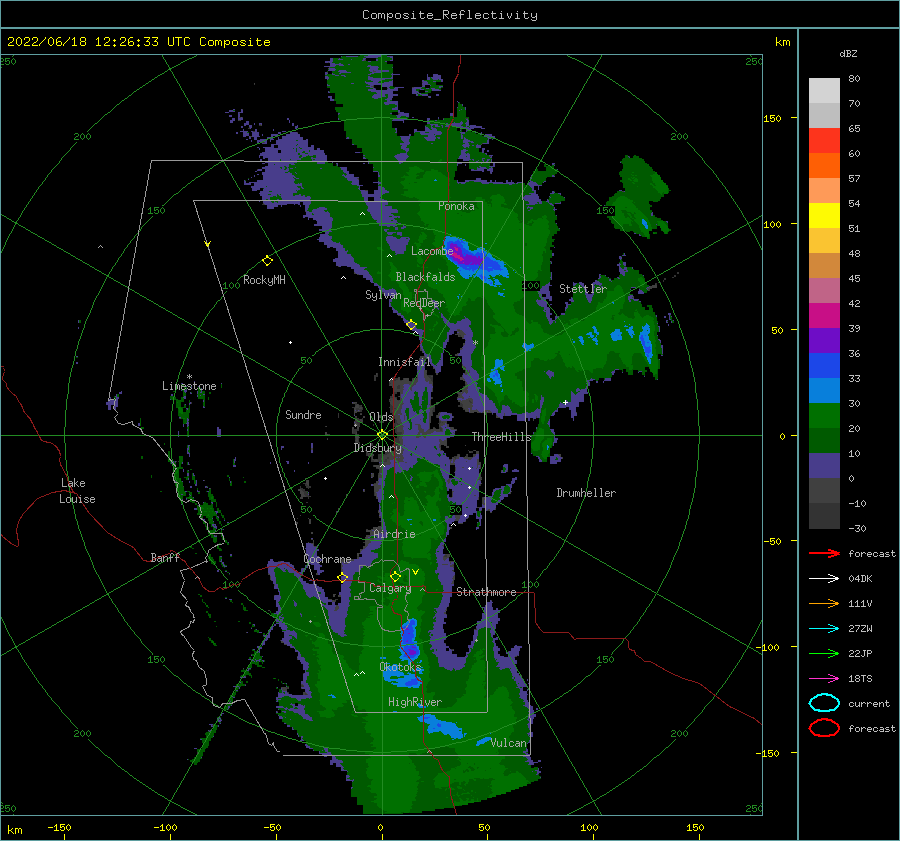Click the Innisfail label
900x841 pixels.
(x=405, y=362)
